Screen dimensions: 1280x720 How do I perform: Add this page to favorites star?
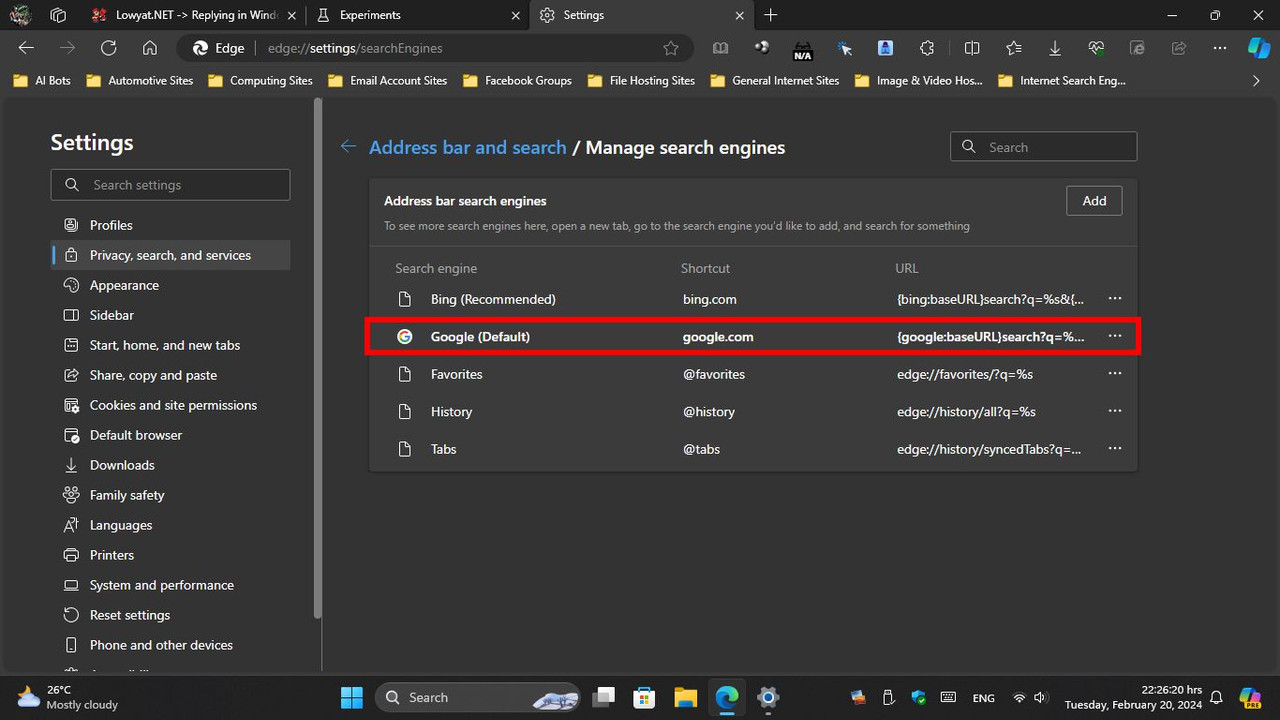671,48
